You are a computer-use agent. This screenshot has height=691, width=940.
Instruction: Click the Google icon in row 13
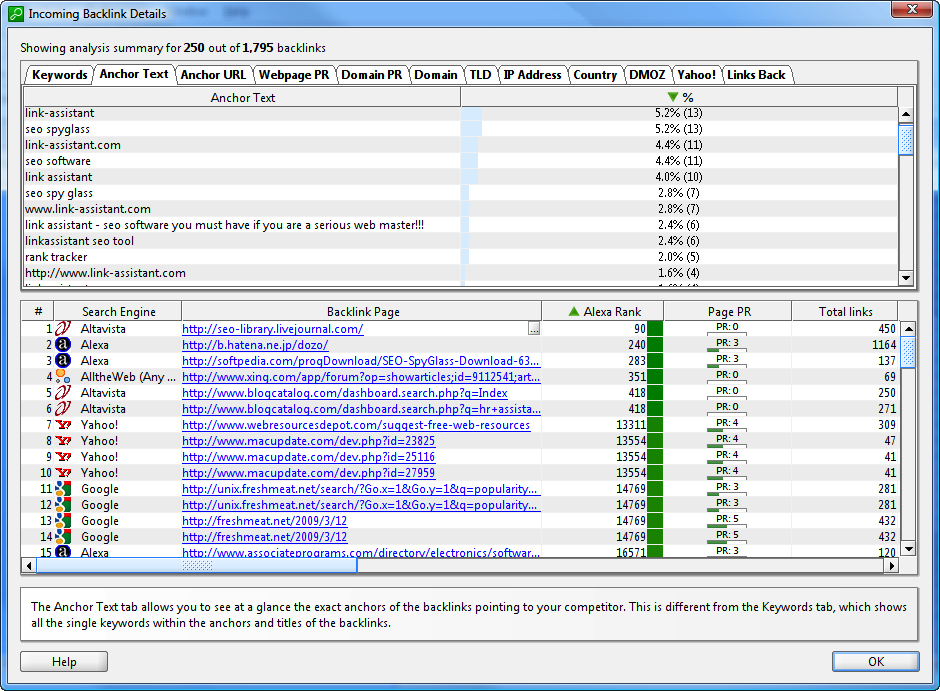[x=63, y=521]
